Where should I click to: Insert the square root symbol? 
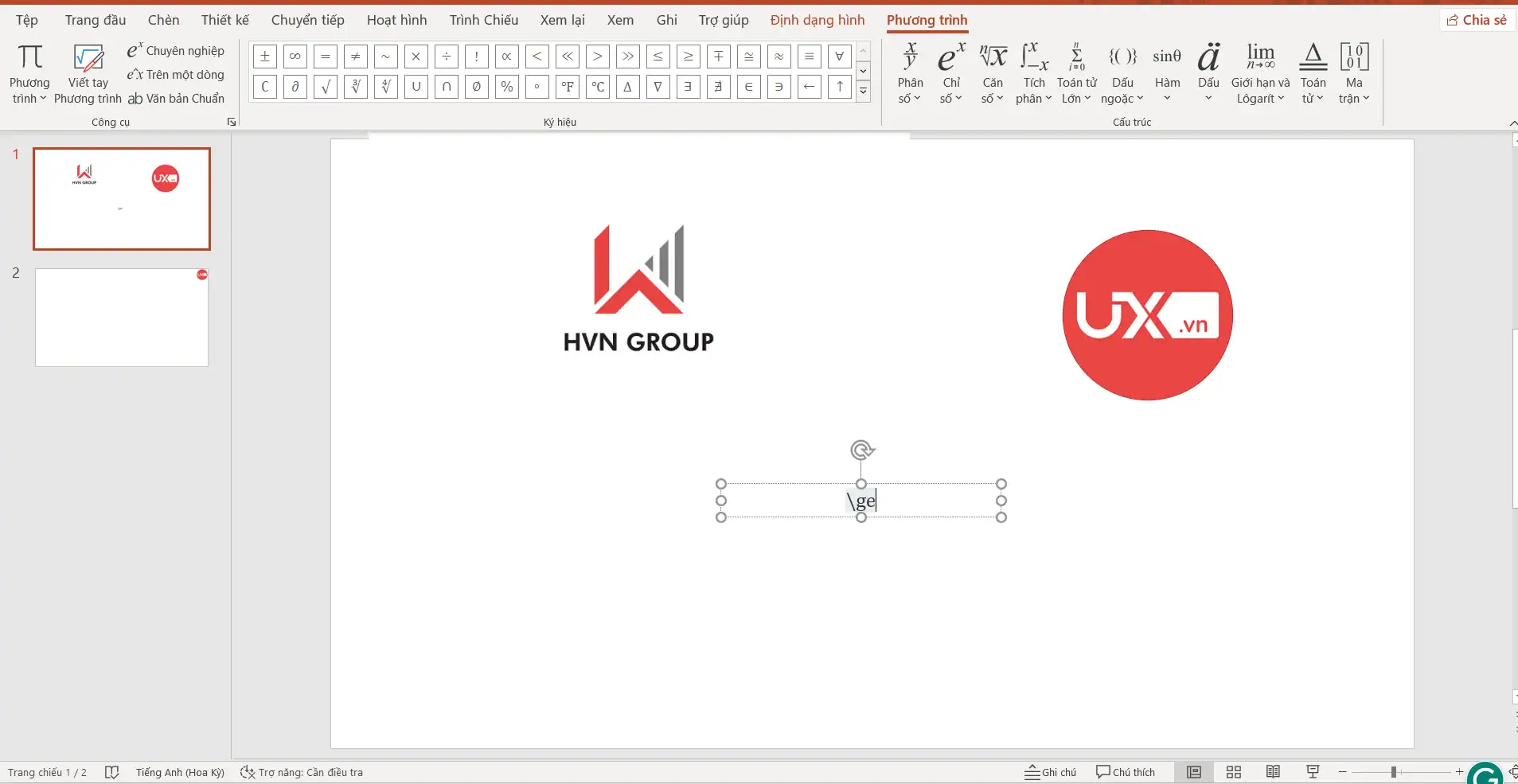click(x=326, y=87)
